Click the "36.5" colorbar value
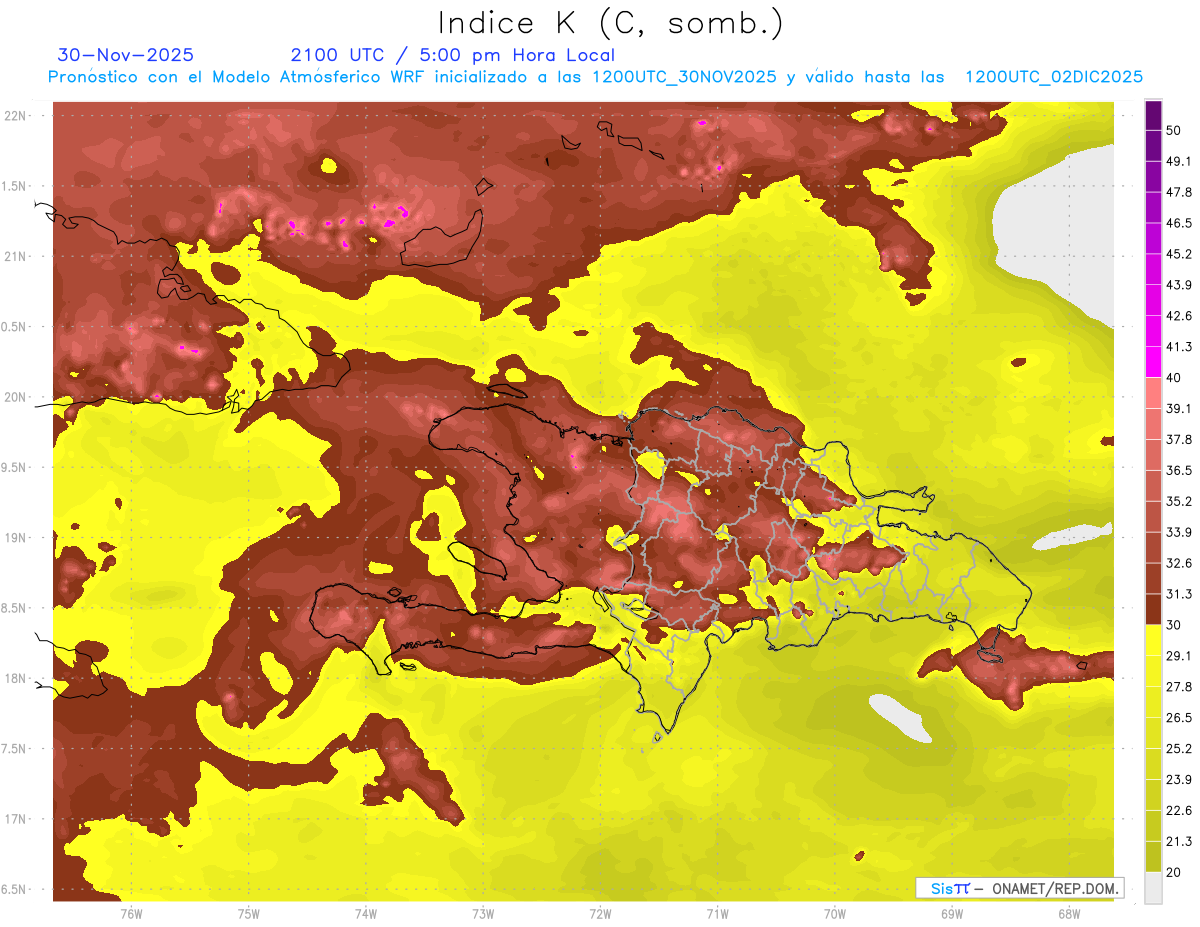The width and height of the screenshot is (1200, 927). point(1179,470)
